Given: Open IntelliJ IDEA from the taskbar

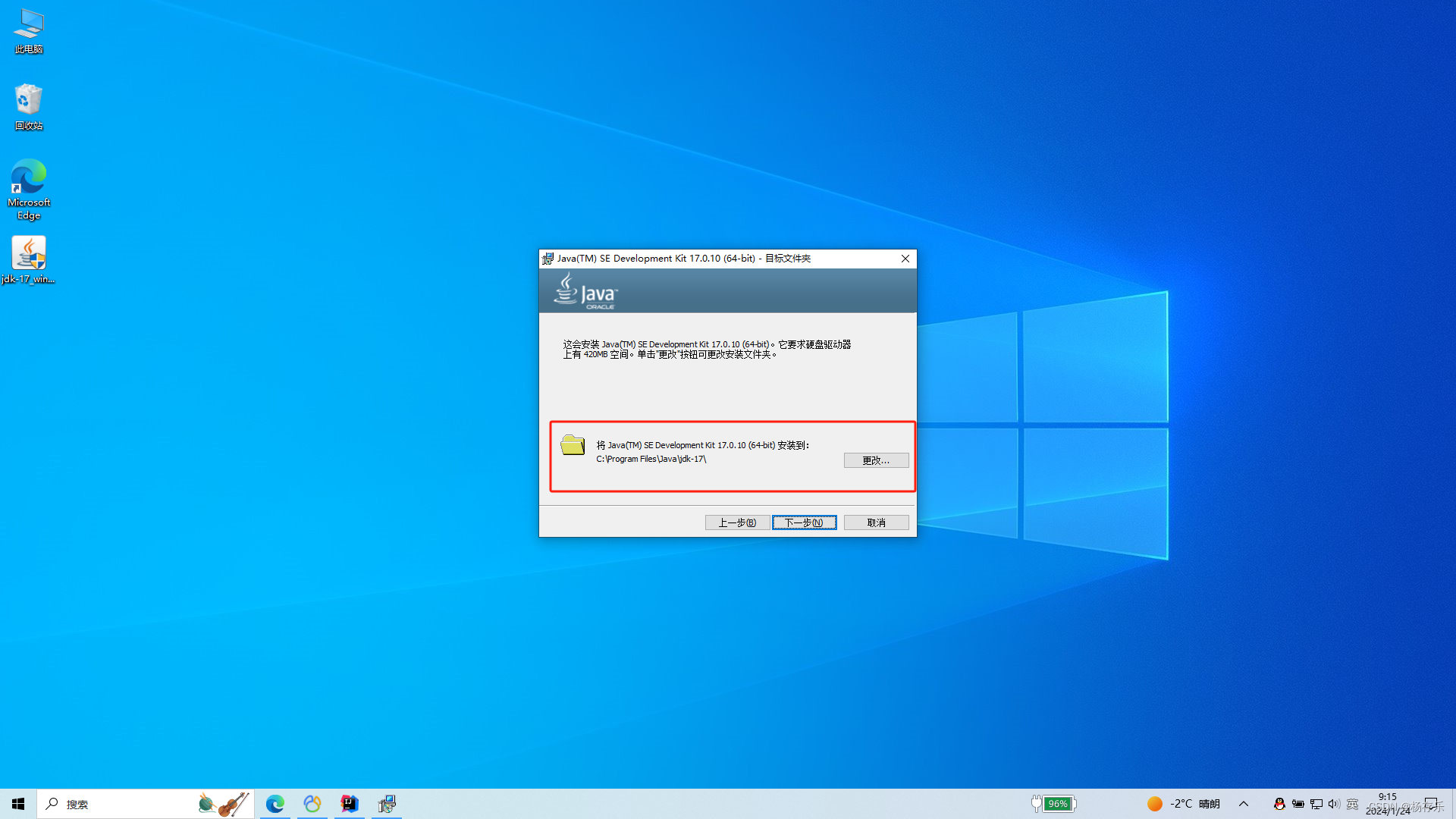Looking at the screenshot, I should [x=349, y=804].
